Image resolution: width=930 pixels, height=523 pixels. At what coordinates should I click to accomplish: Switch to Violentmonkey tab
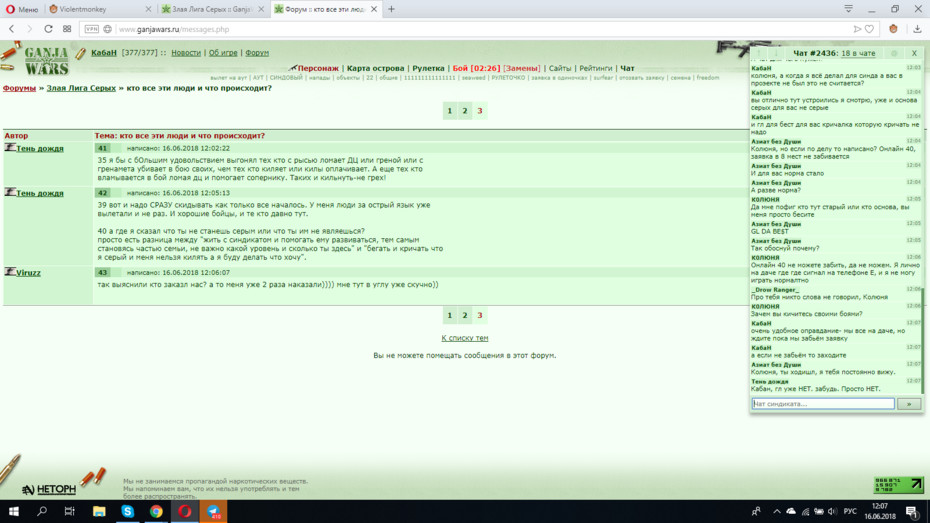pos(98,9)
